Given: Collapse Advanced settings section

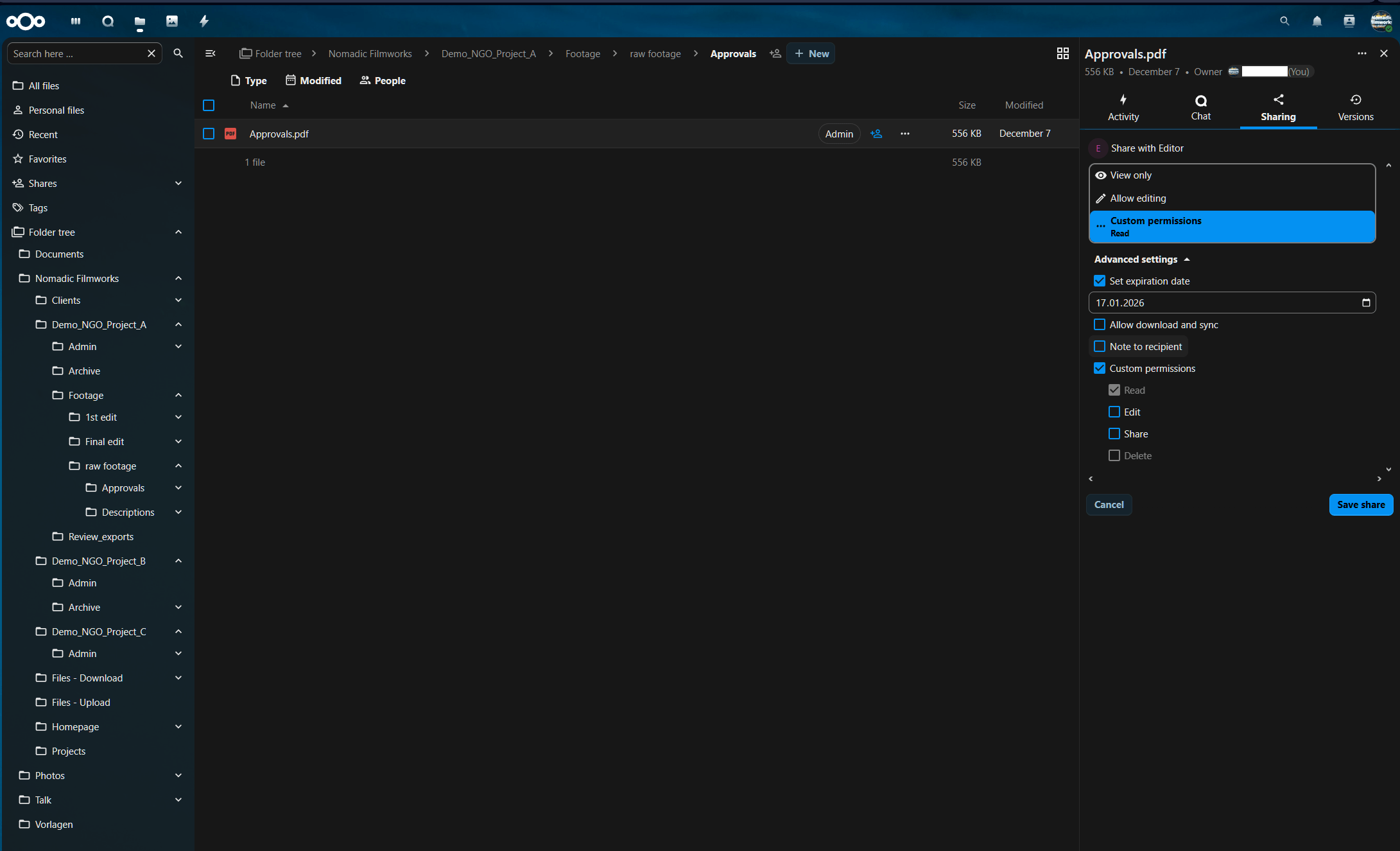Looking at the screenshot, I should [1141, 259].
